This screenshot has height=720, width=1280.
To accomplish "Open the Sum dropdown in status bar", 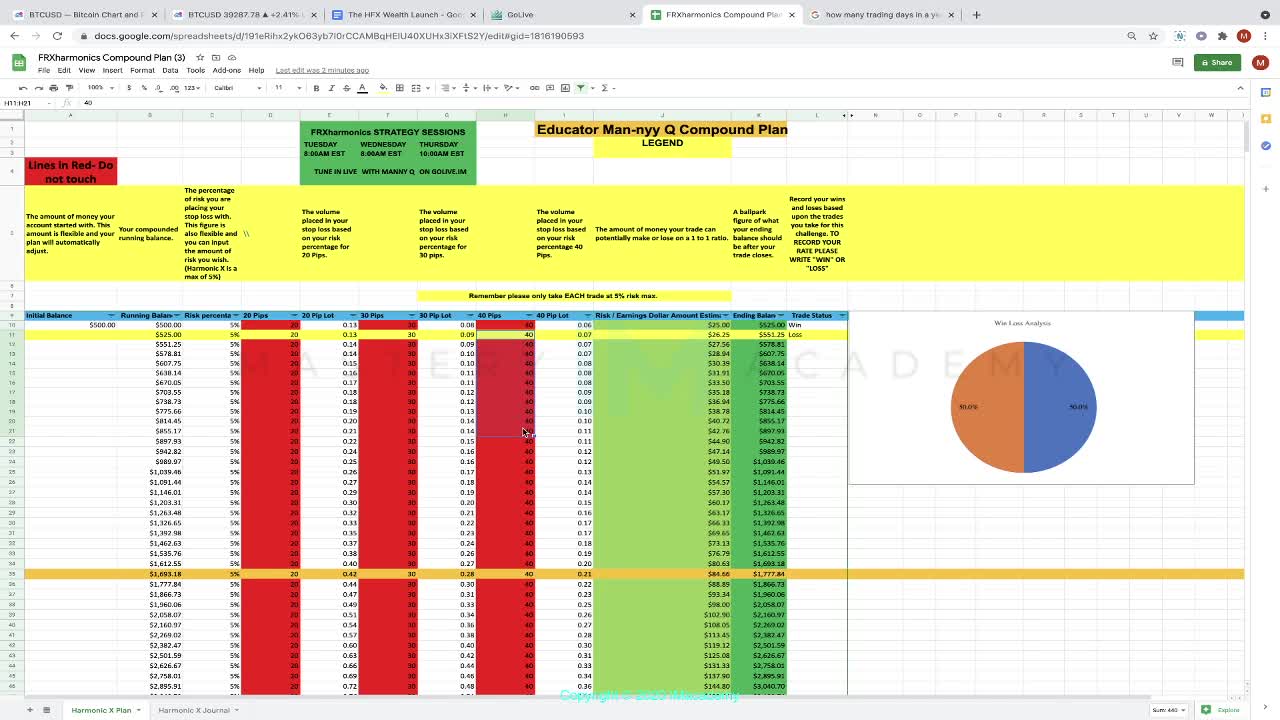I will pos(1168,710).
